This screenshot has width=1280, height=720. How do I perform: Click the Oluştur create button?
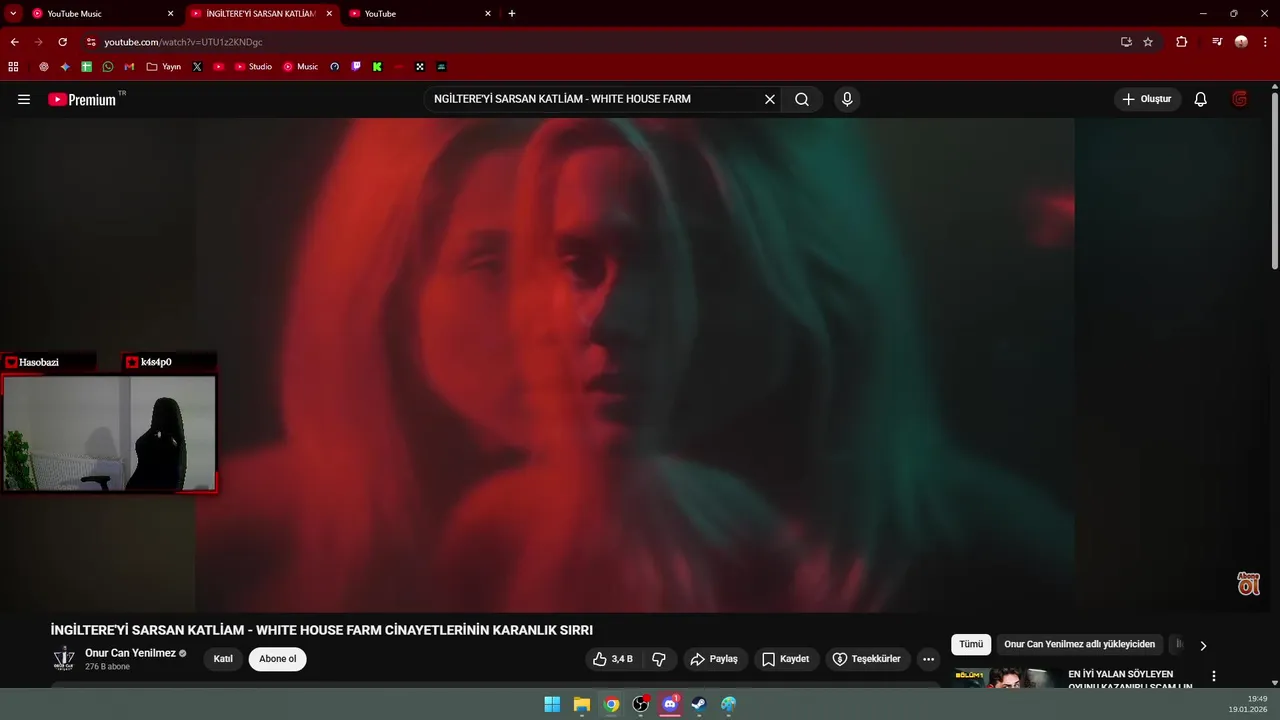1147,99
